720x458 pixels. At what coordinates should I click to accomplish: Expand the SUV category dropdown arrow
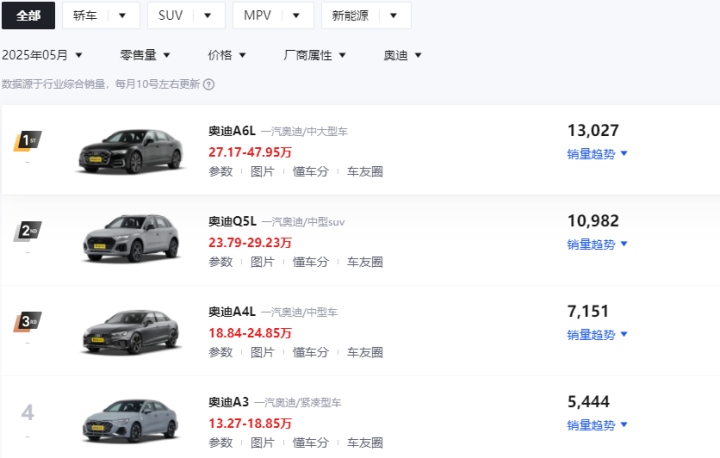pos(208,16)
